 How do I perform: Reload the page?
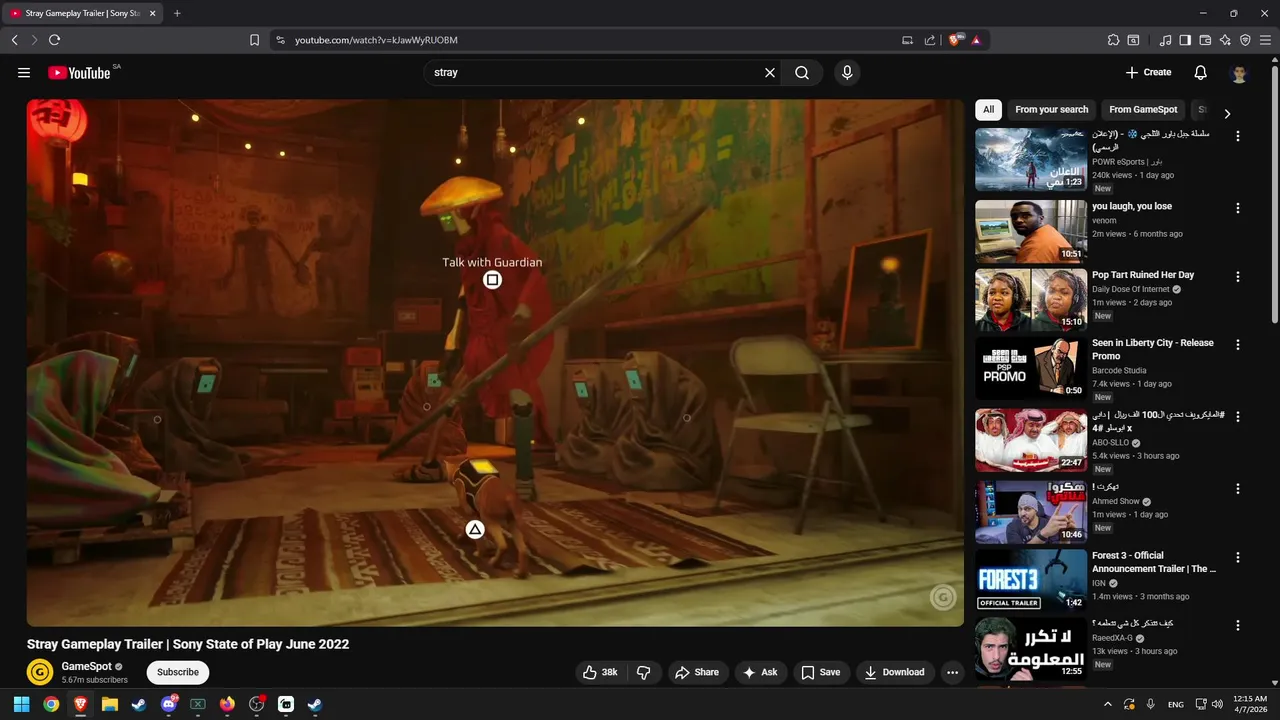click(x=54, y=40)
